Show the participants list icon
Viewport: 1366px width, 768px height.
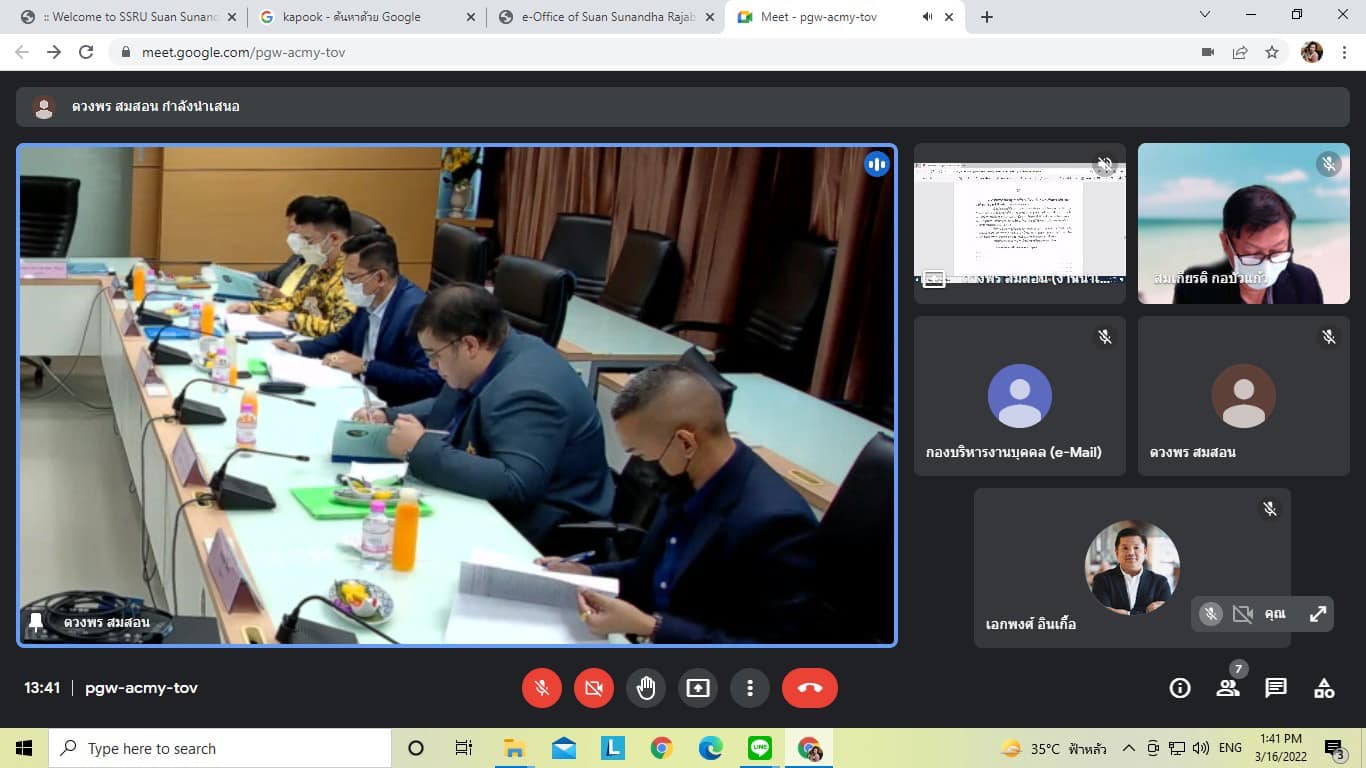click(x=1227, y=688)
